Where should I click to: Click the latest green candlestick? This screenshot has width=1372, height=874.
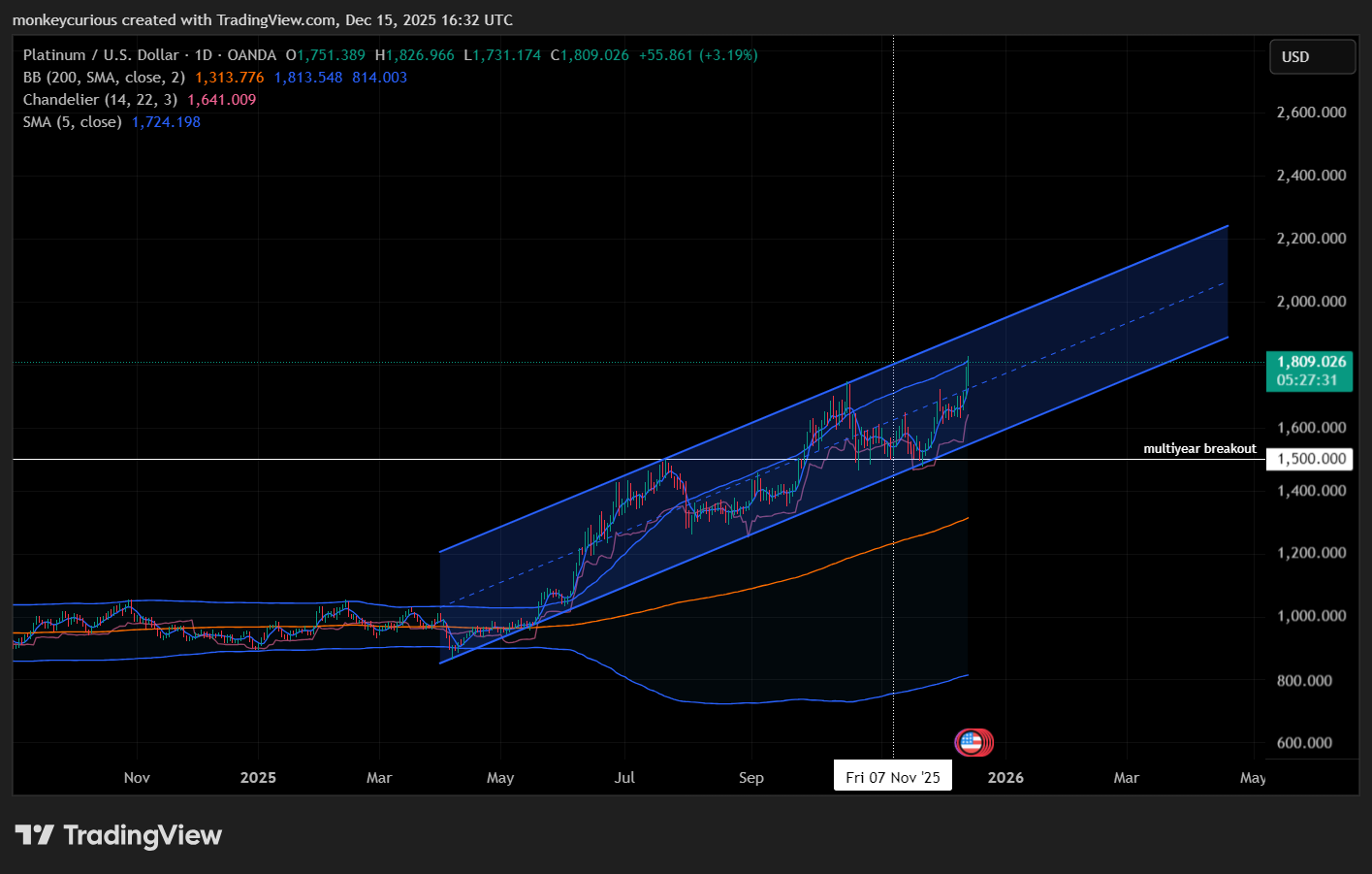(x=967, y=375)
